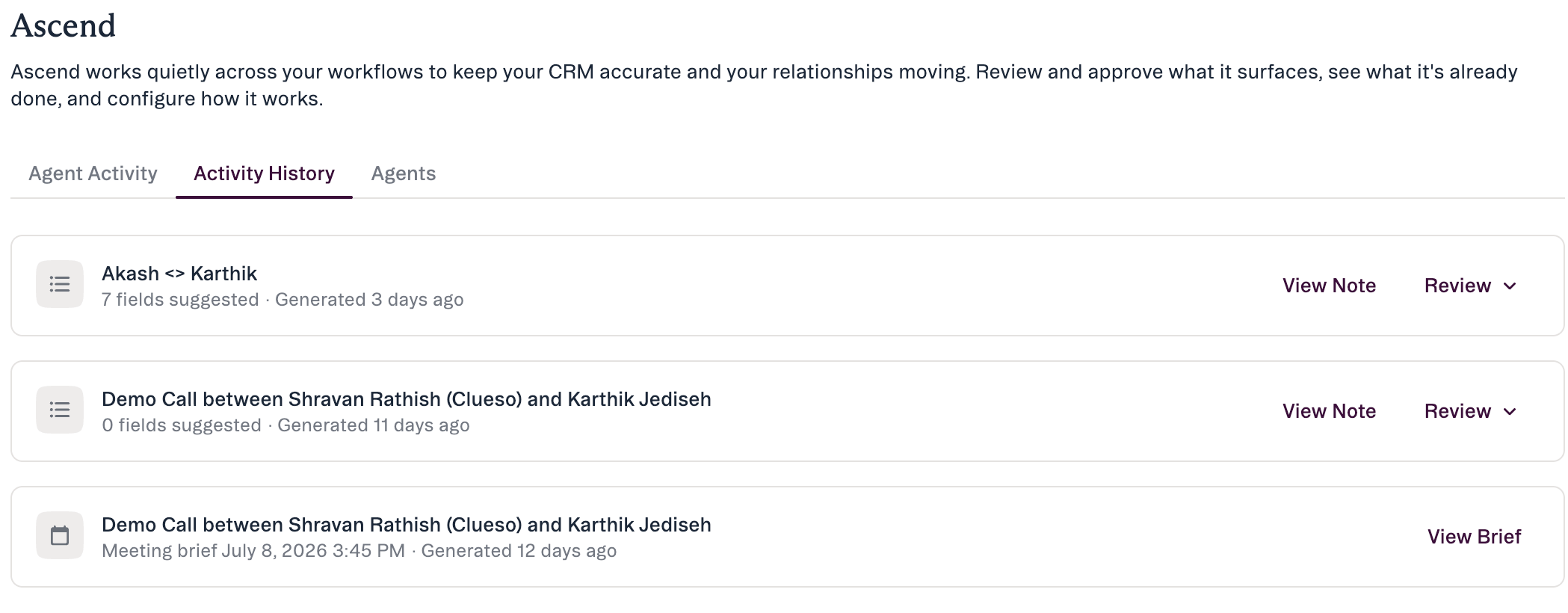The image size is (1568, 613).
Task: Open the Review dropdown for Akash <> Karthik
Action: (x=1470, y=286)
